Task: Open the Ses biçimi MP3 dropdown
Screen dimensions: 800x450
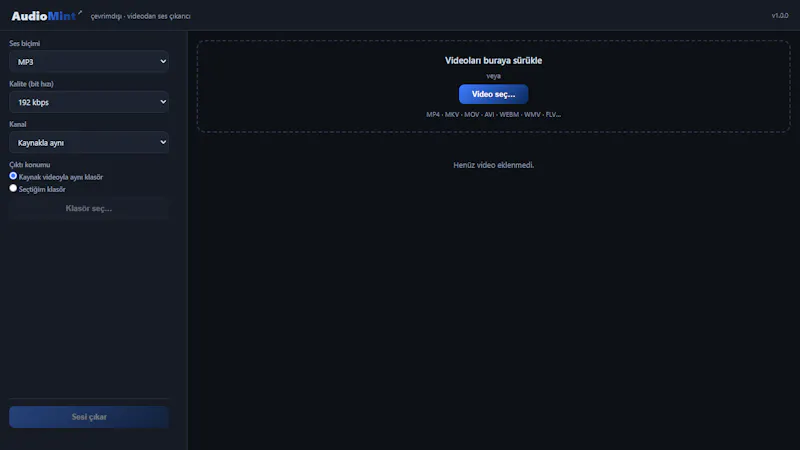Action: pyautogui.click(x=89, y=61)
